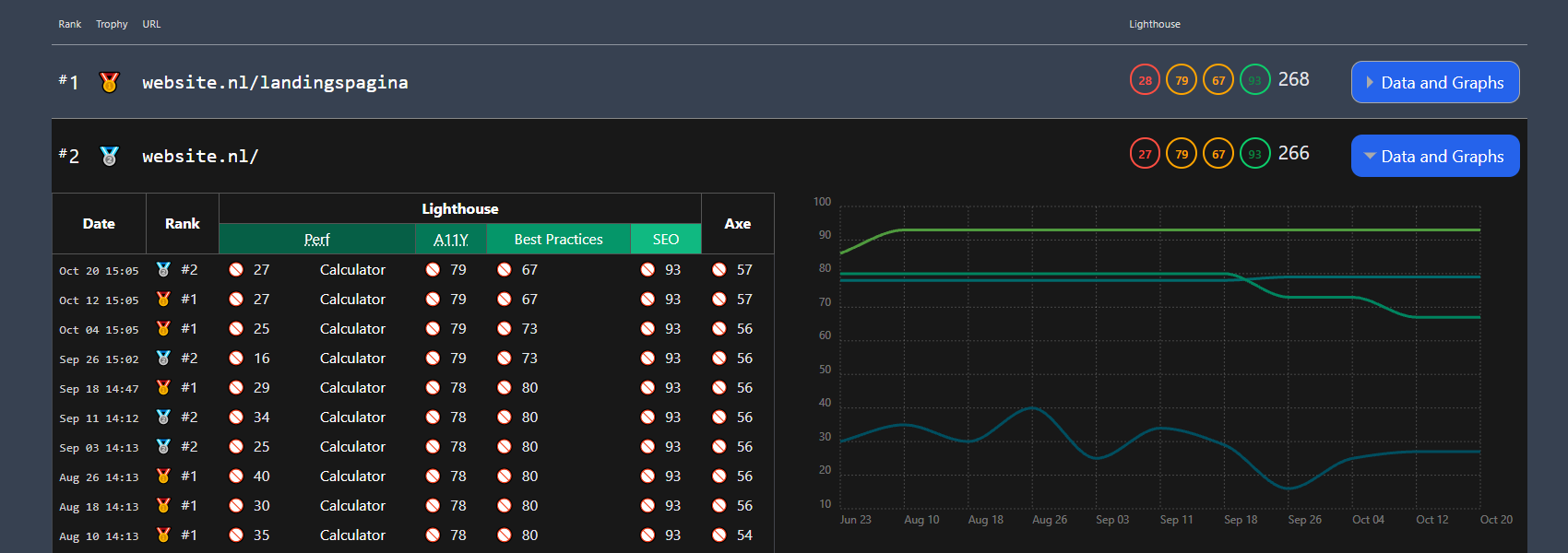Click the SEO status icon in the Sep 26 row
The height and width of the screenshot is (553, 1568).
pos(647,358)
